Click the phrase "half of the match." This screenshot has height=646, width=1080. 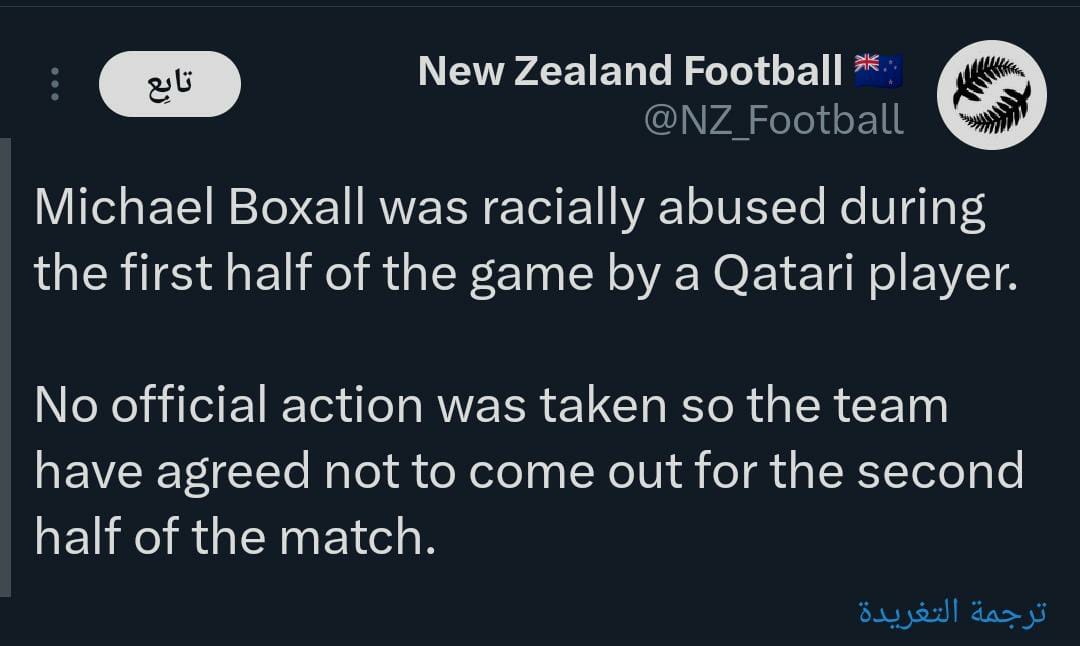point(235,538)
